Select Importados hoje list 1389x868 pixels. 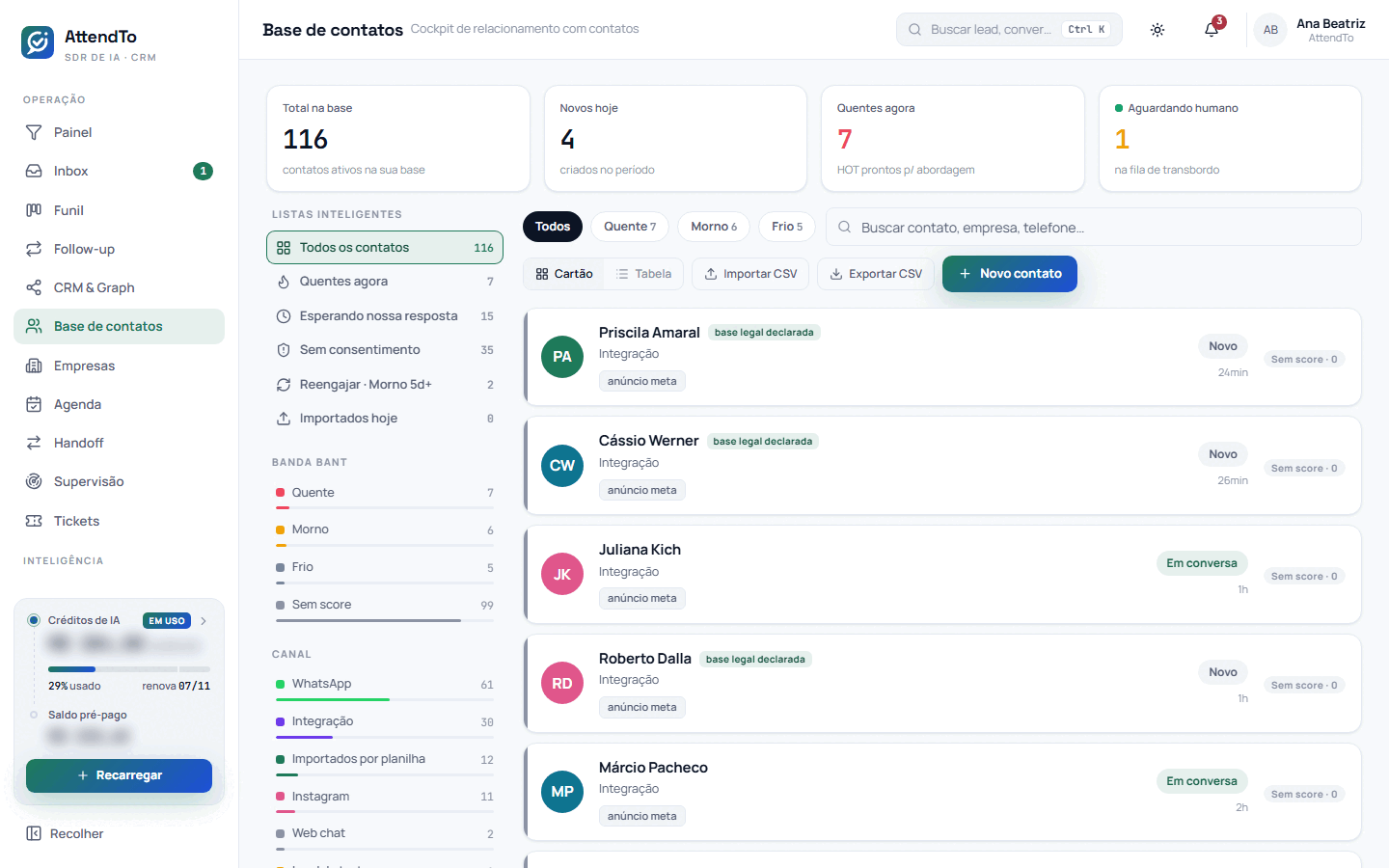385,419
